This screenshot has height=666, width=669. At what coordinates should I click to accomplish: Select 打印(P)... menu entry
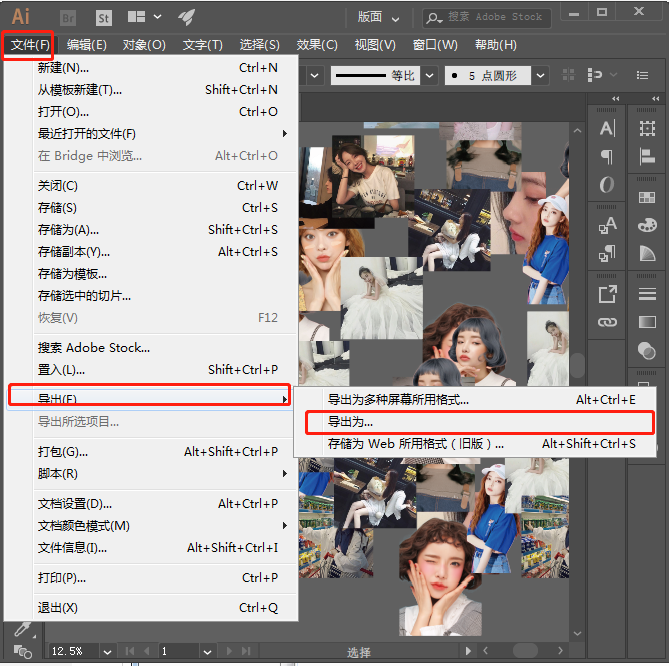150,578
